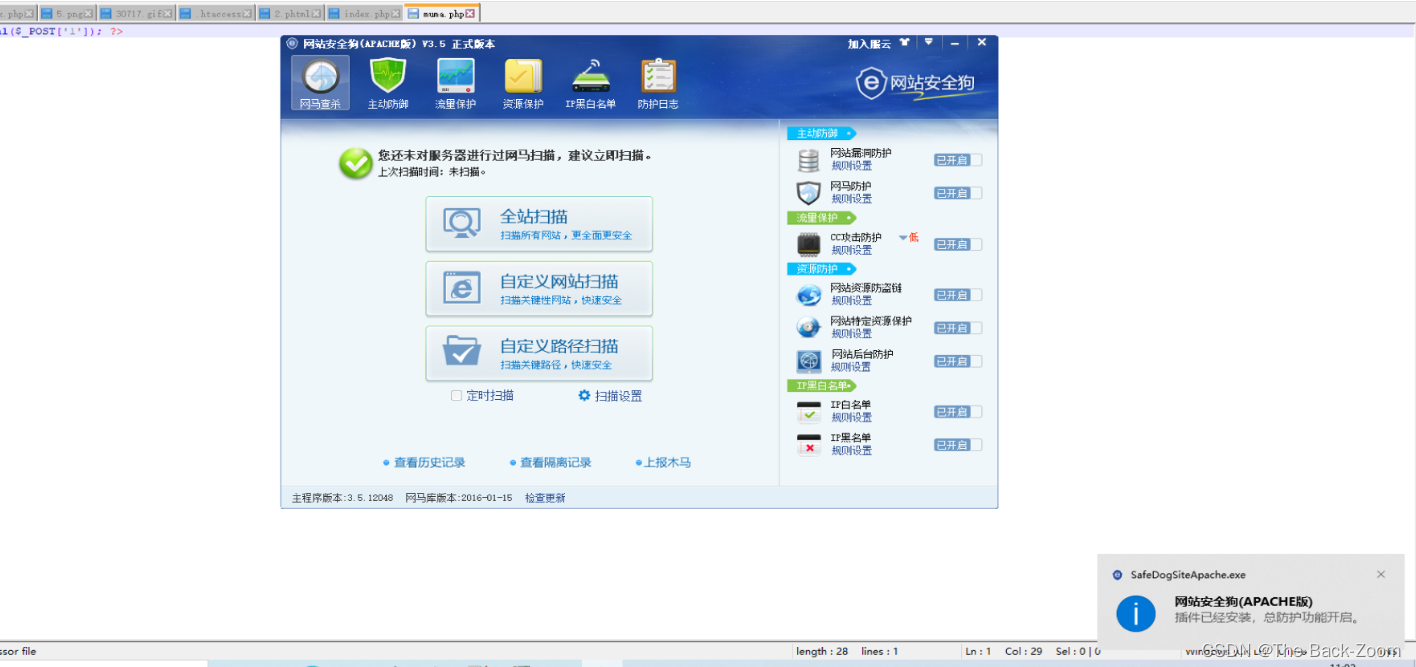Screen dimensions: 1416x667
Task: Expand the IP黑白名单 section header
Action: [821, 385]
